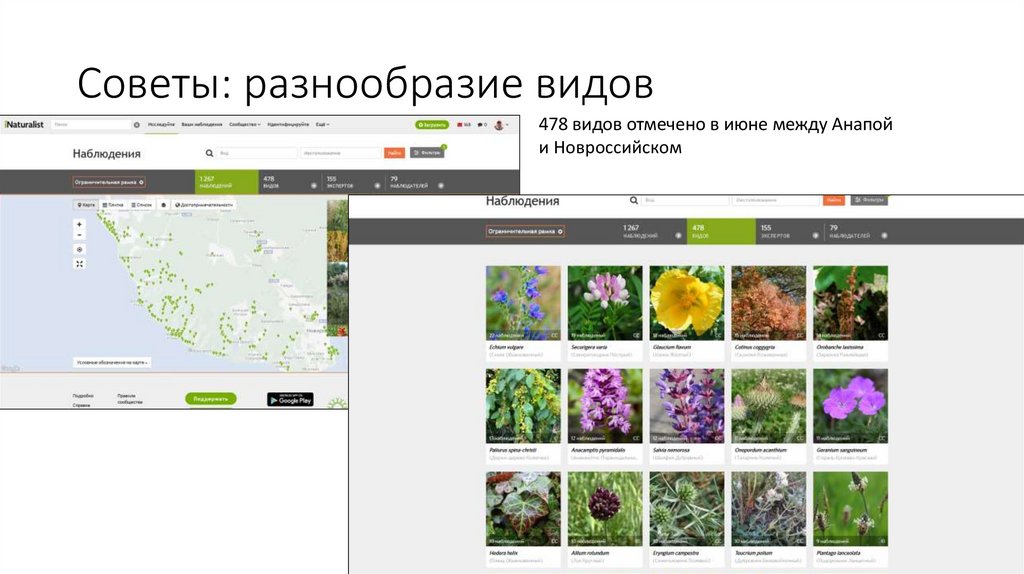The width and height of the screenshot is (1024, 574).
Task: Click the green Загрузить upload button
Action: 432,125
